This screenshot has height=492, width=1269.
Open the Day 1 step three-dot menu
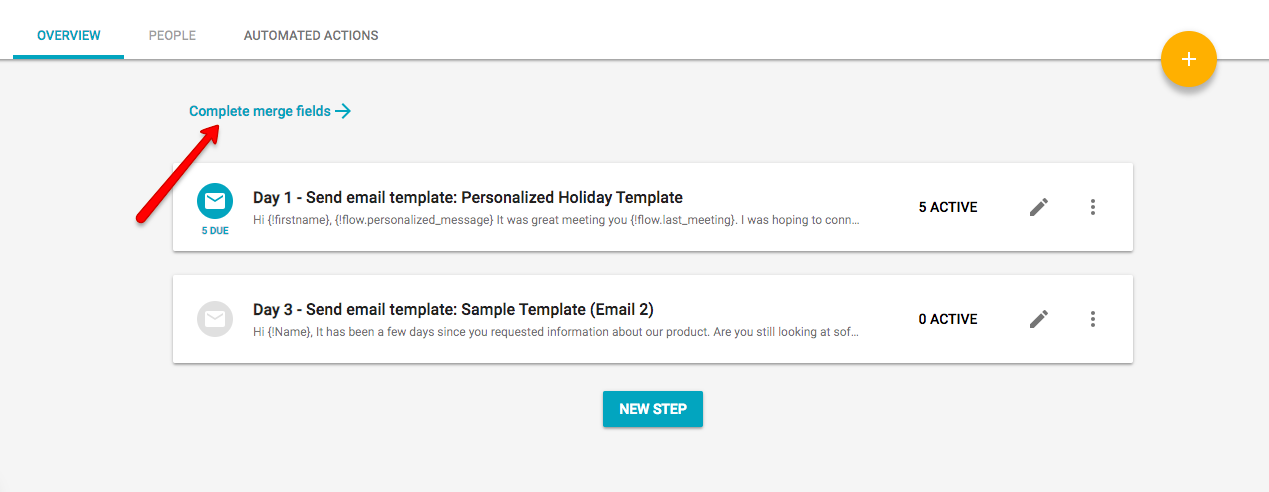point(1093,207)
